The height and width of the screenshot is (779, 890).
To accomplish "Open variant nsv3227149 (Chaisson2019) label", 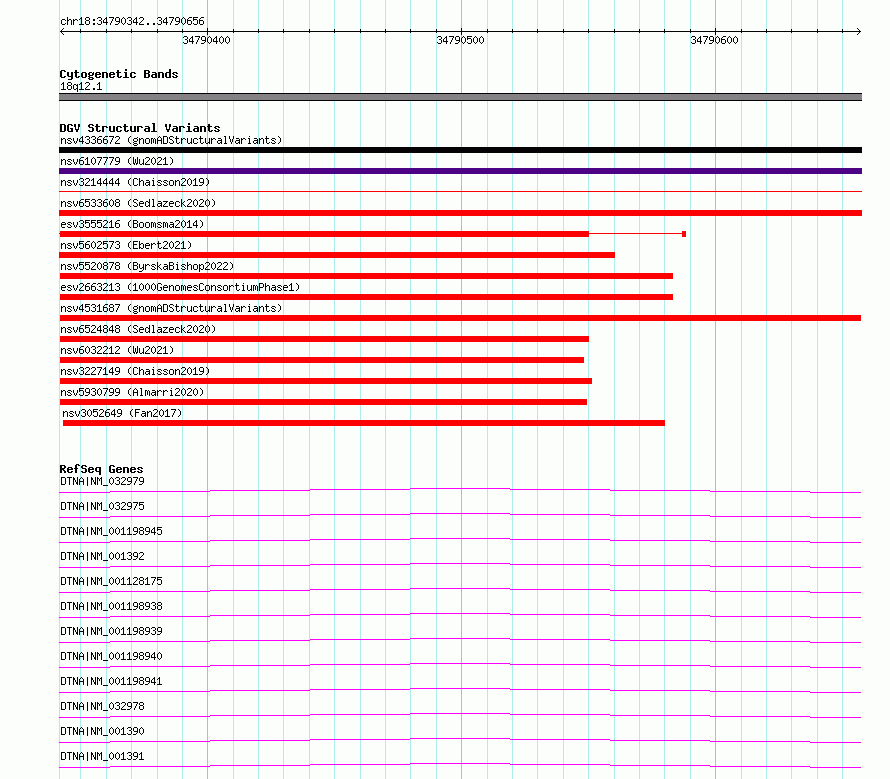I will (x=135, y=371).
